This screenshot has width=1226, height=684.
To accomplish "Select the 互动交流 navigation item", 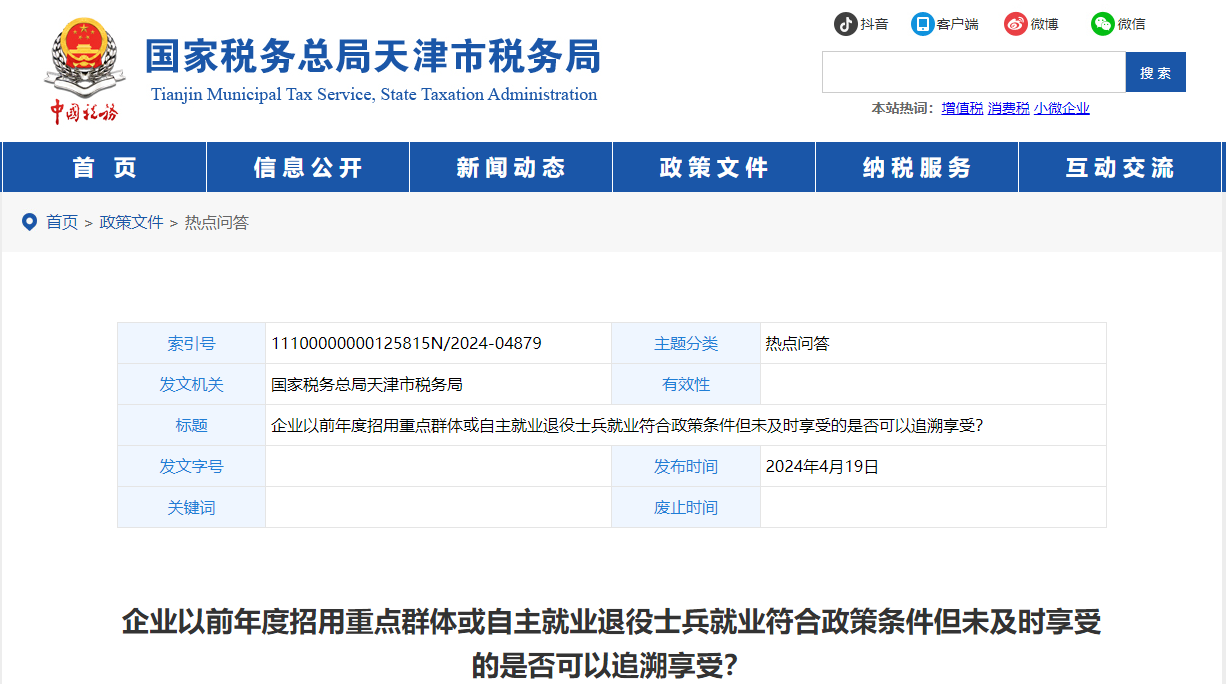I will pos(1119,167).
